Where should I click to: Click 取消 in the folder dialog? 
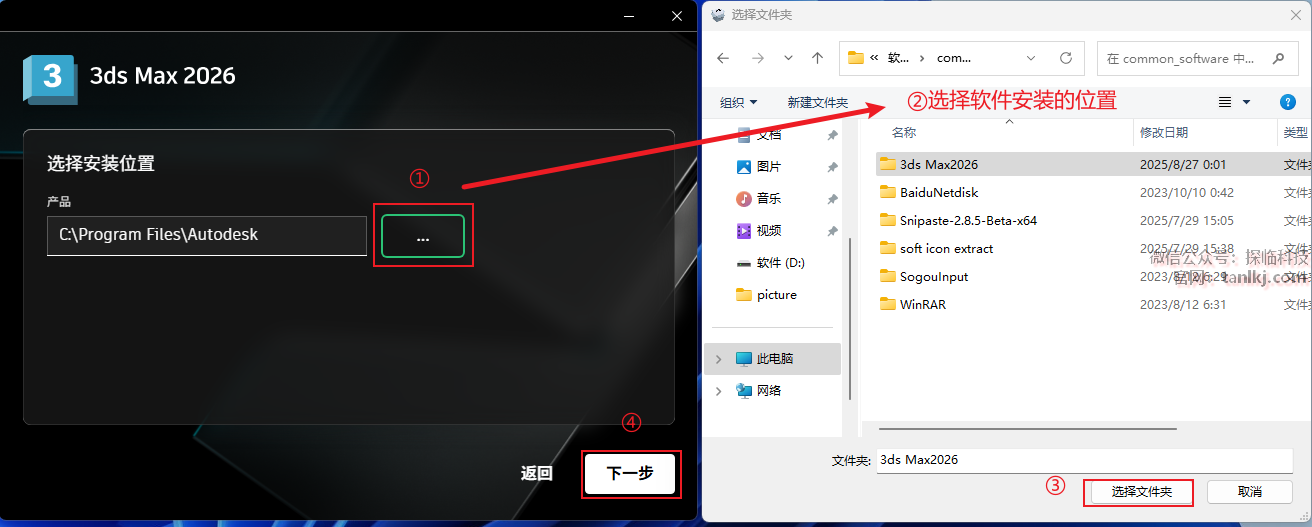click(1250, 492)
